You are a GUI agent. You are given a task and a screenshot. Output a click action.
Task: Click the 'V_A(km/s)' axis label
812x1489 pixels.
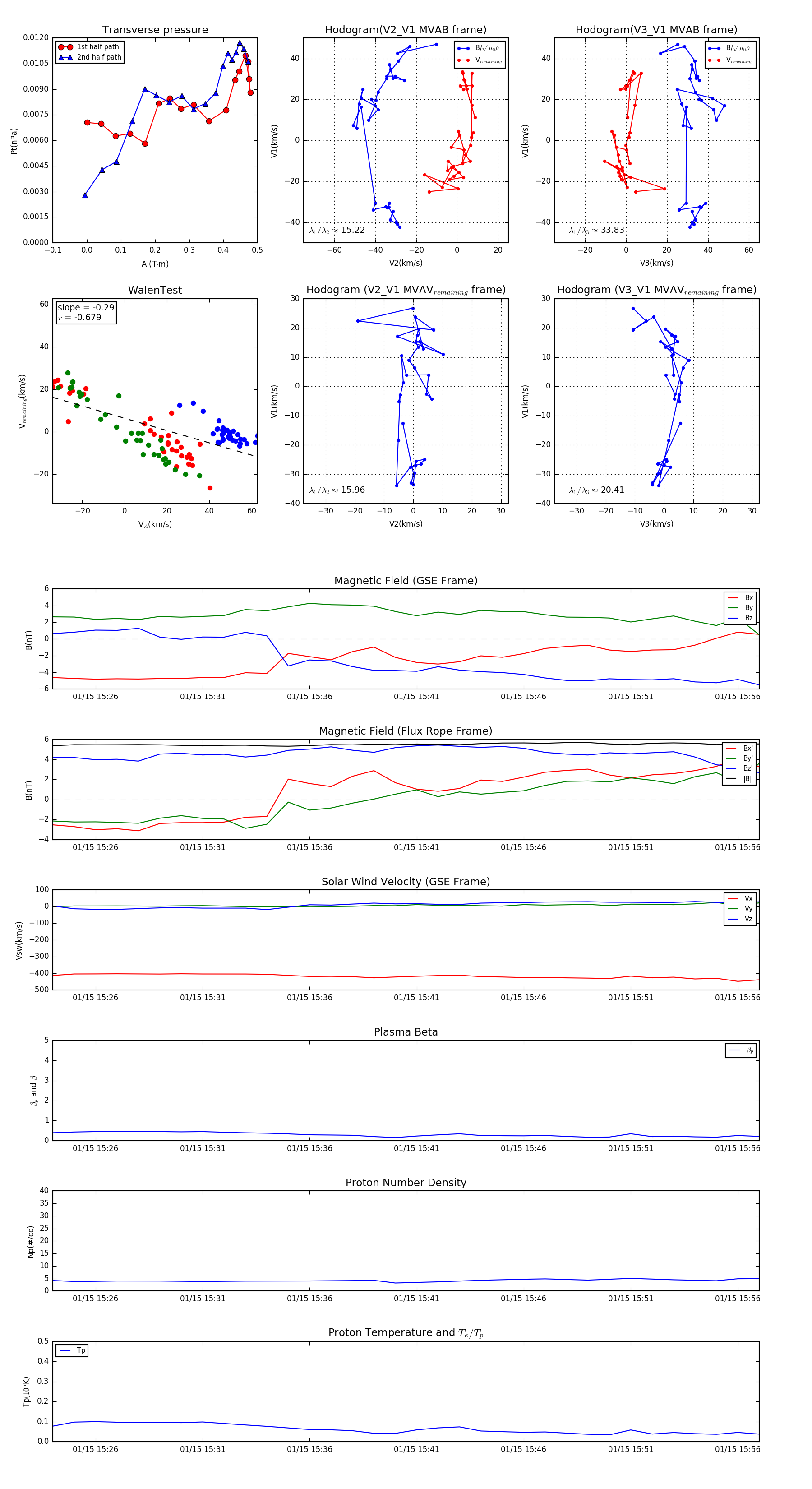coord(155,524)
